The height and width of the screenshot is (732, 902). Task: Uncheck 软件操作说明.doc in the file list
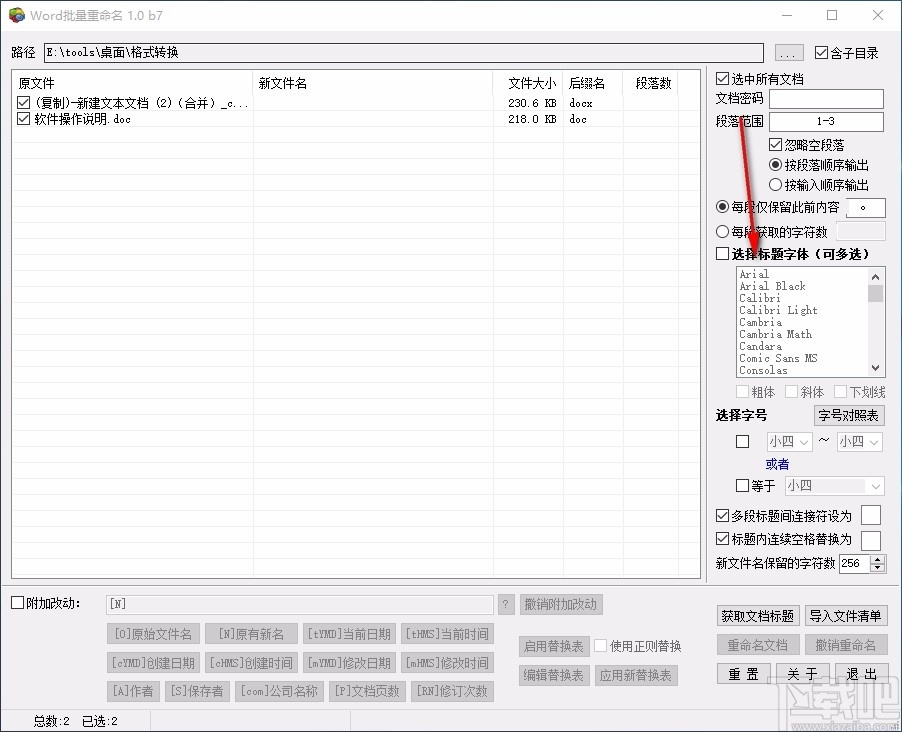point(22,118)
